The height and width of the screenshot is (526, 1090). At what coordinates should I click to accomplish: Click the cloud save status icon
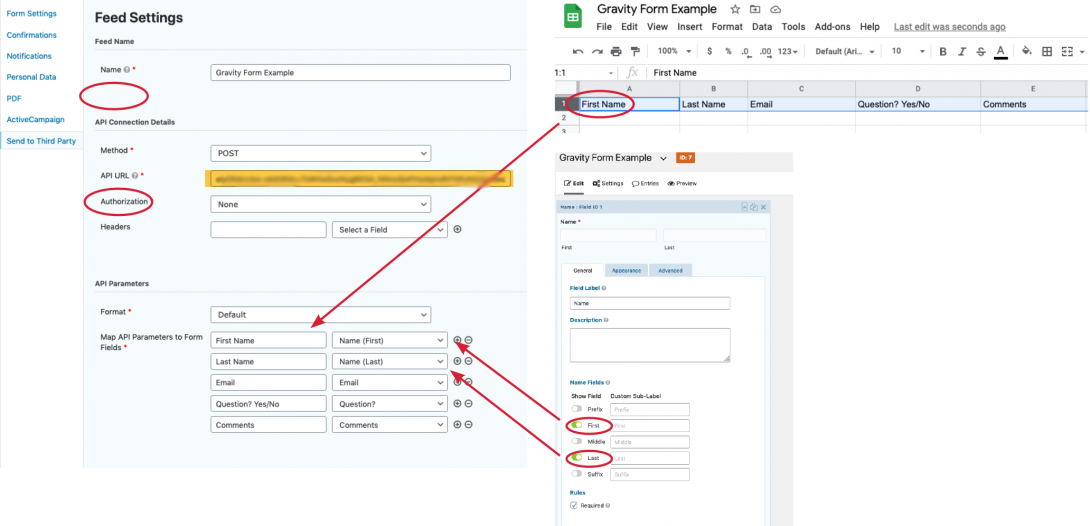pos(776,9)
